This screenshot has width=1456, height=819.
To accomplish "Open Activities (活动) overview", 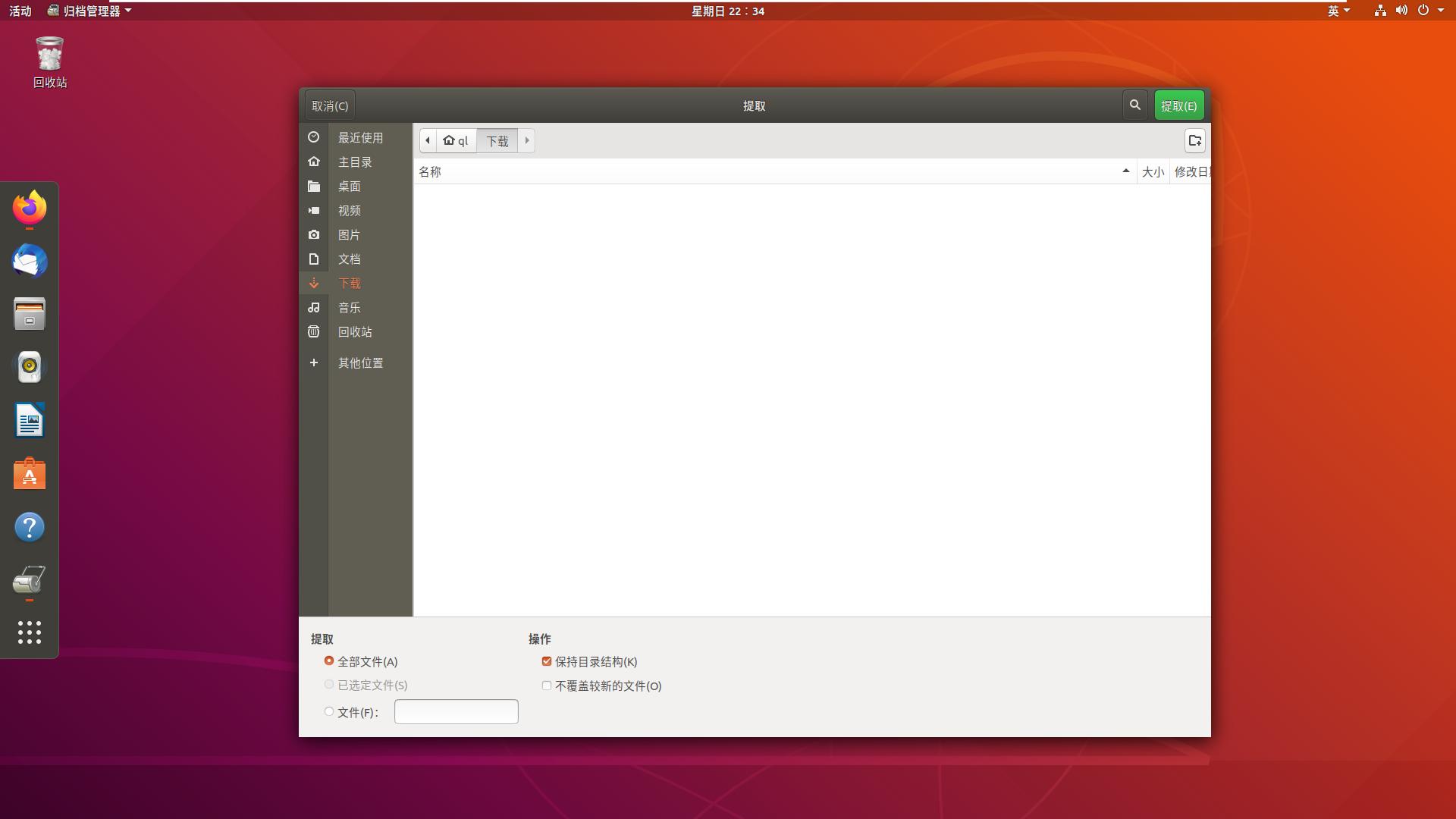I will 20,11.
